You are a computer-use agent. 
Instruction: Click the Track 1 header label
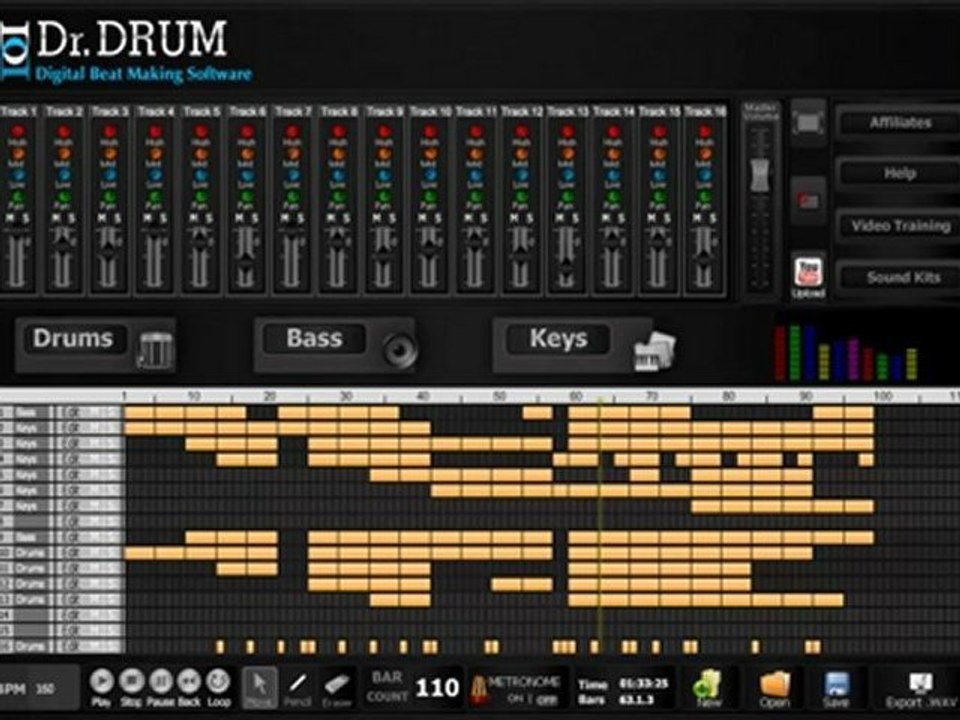(18, 111)
